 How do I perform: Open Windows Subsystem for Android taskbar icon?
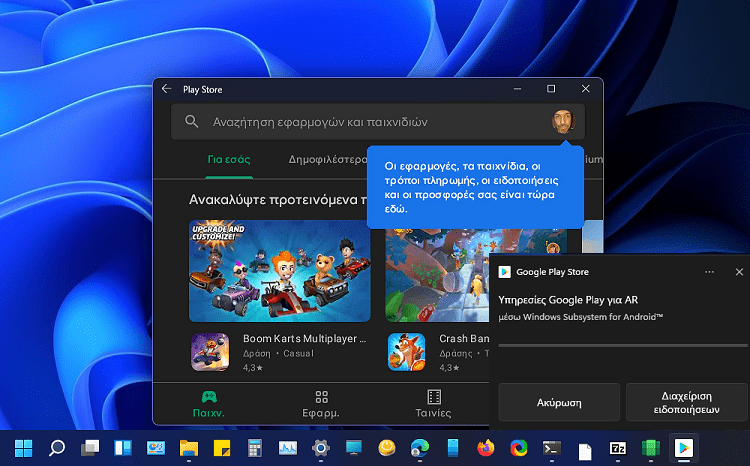(651, 448)
